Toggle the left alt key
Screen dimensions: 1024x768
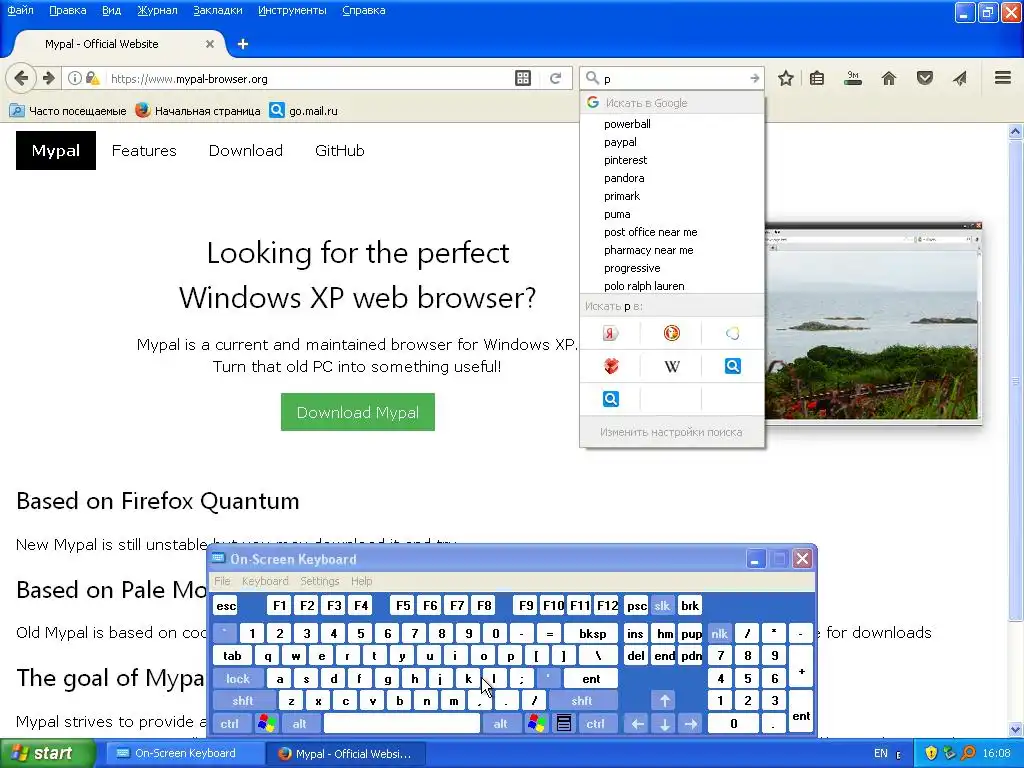(300, 724)
